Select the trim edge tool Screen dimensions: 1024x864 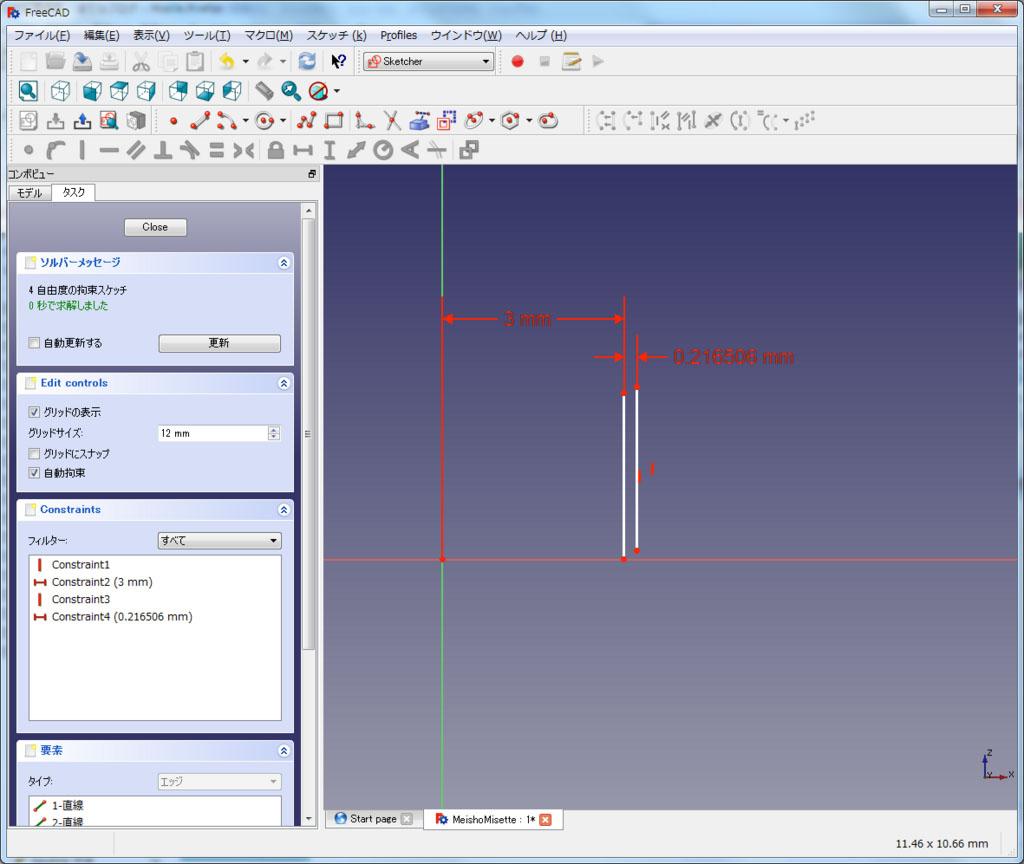coord(392,121)
